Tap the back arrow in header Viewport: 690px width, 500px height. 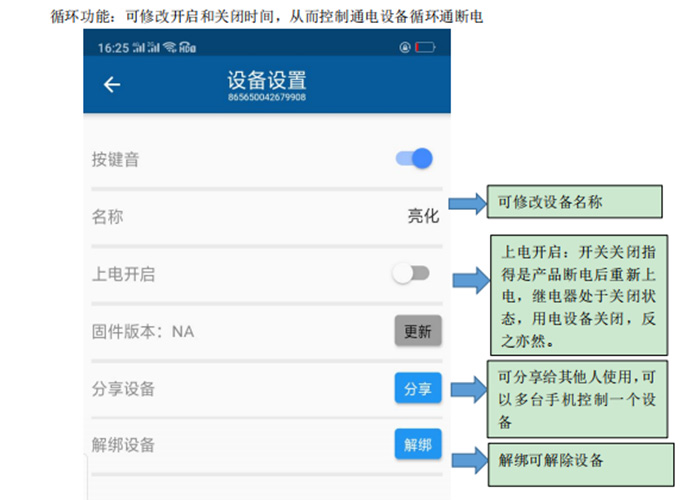(112, 85)
